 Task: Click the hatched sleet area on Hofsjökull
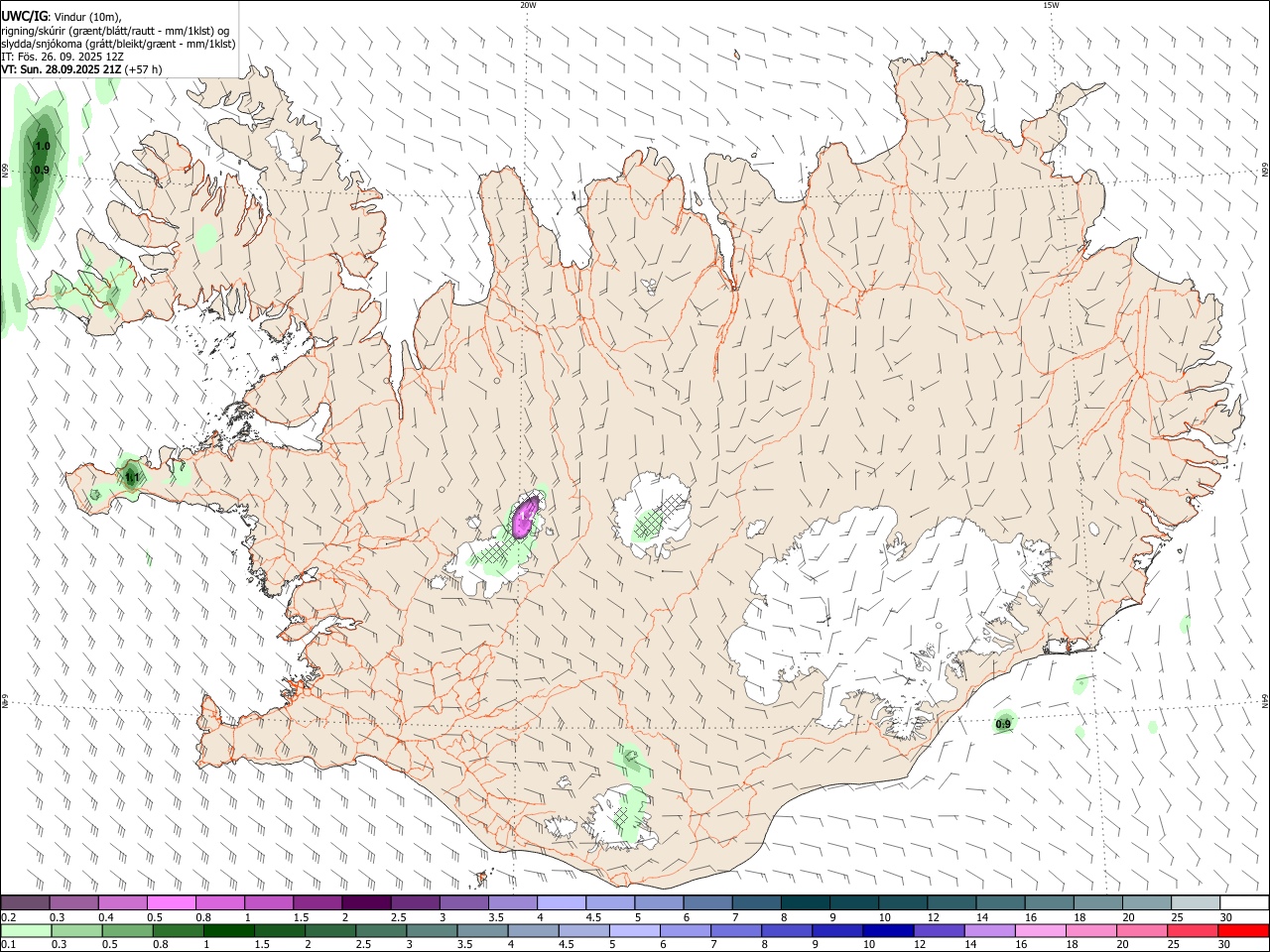click(658, 517)
